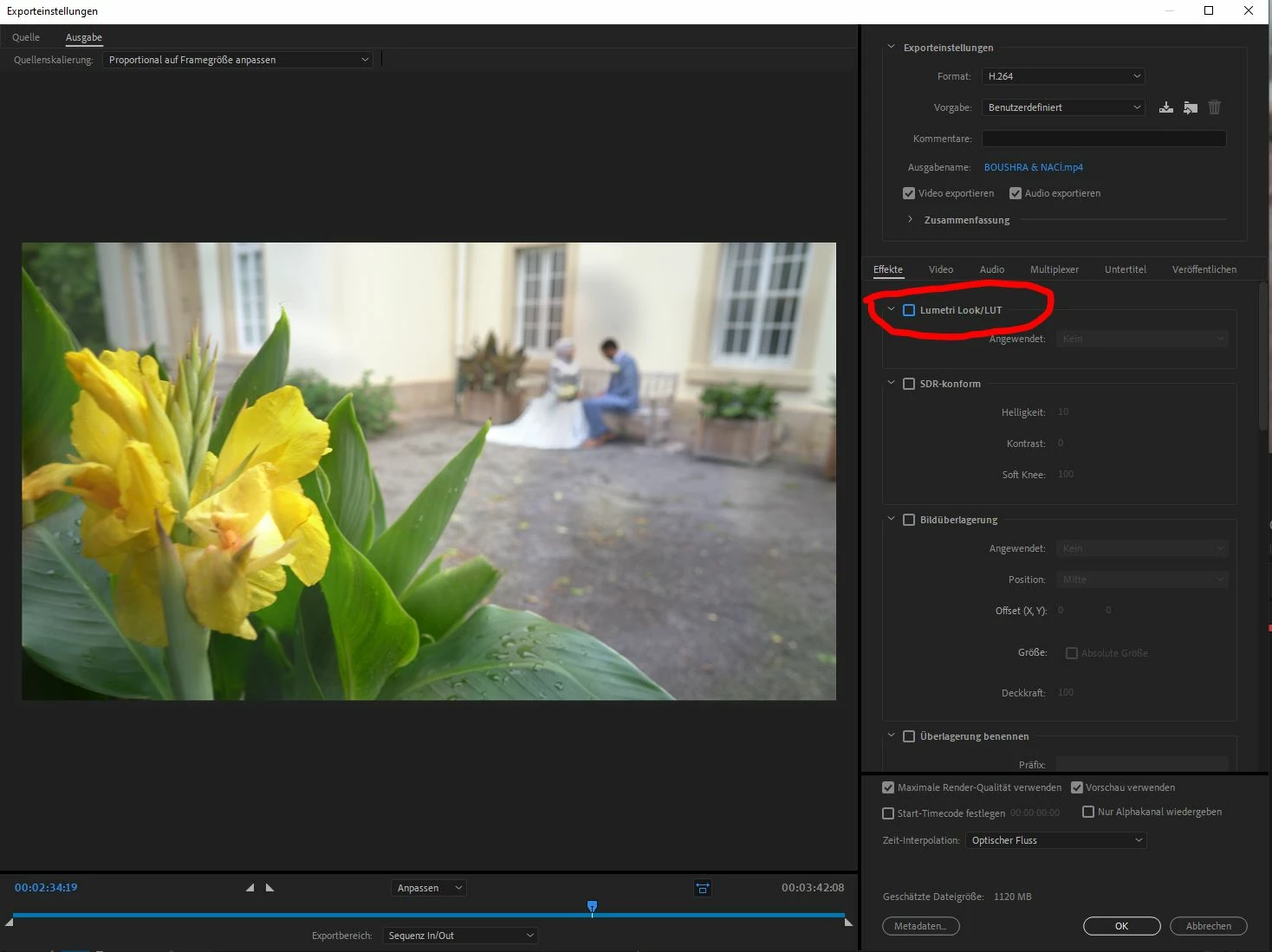Click the aspect ratio correction icon
This screenshot has width=1272, height=952.
tap(703, 888)
